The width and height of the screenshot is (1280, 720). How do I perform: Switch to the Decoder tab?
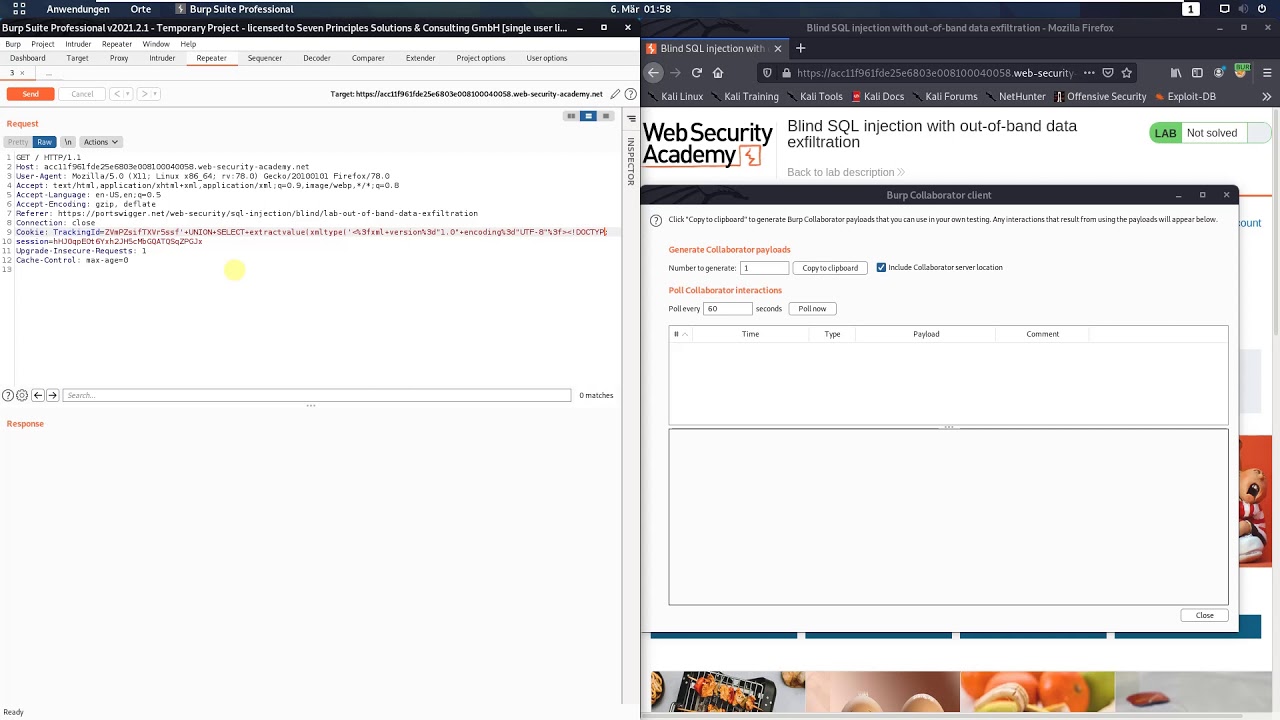pyautogui.click(x=317, y=58)
